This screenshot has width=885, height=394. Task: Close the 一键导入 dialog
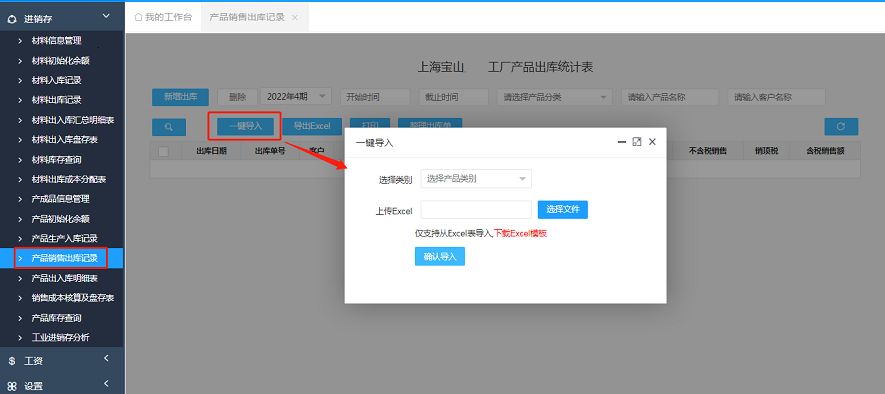click(652, 142)
